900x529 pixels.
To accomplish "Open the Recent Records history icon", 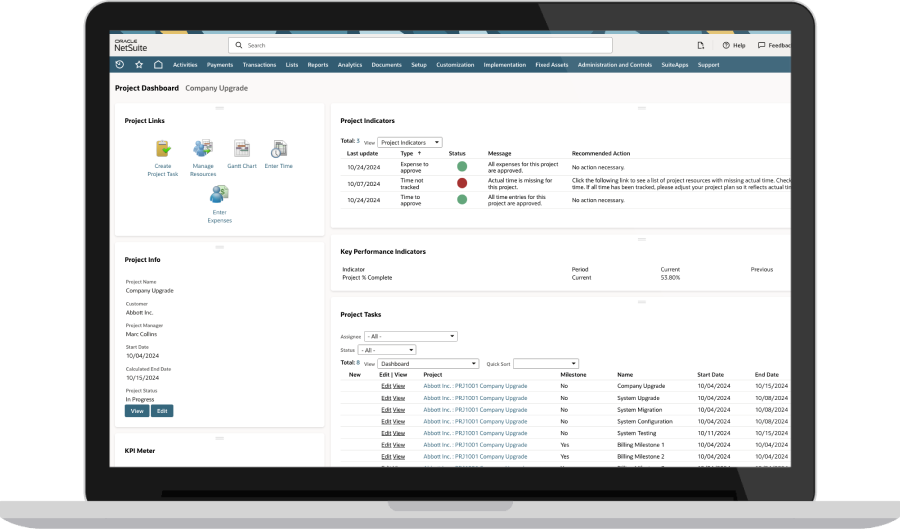I will click(x=120, y=65).
